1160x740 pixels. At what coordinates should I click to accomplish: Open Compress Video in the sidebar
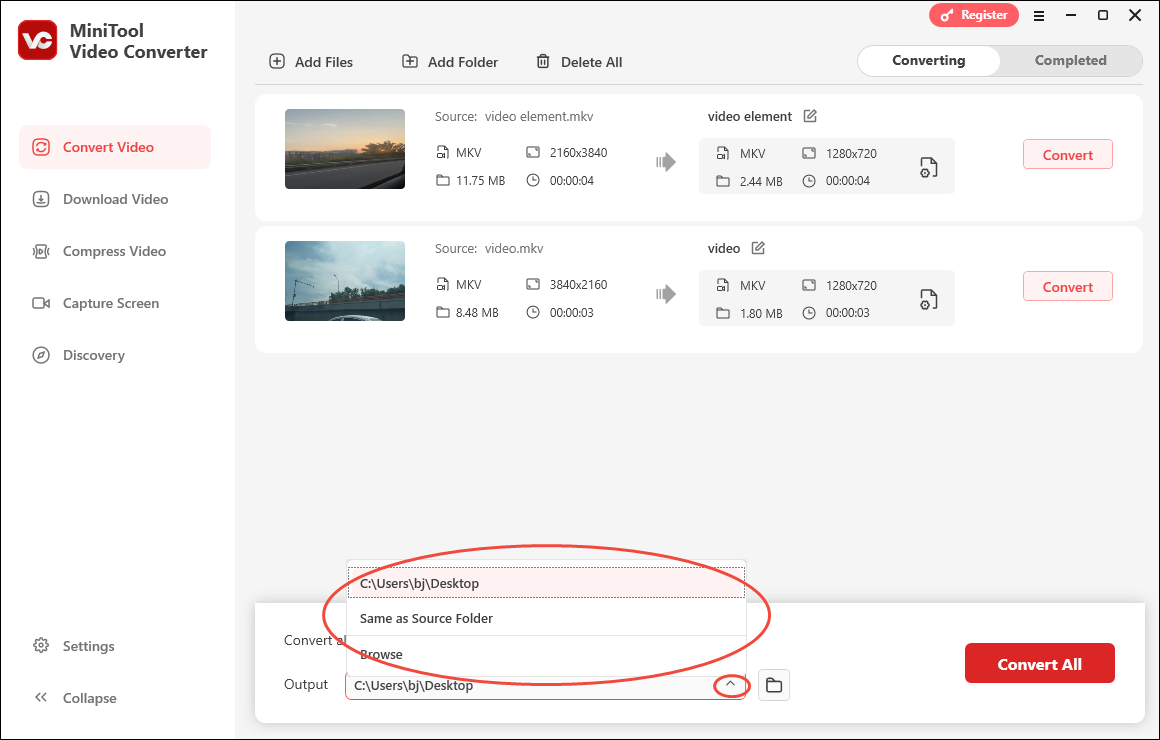(x=99, y=252)
